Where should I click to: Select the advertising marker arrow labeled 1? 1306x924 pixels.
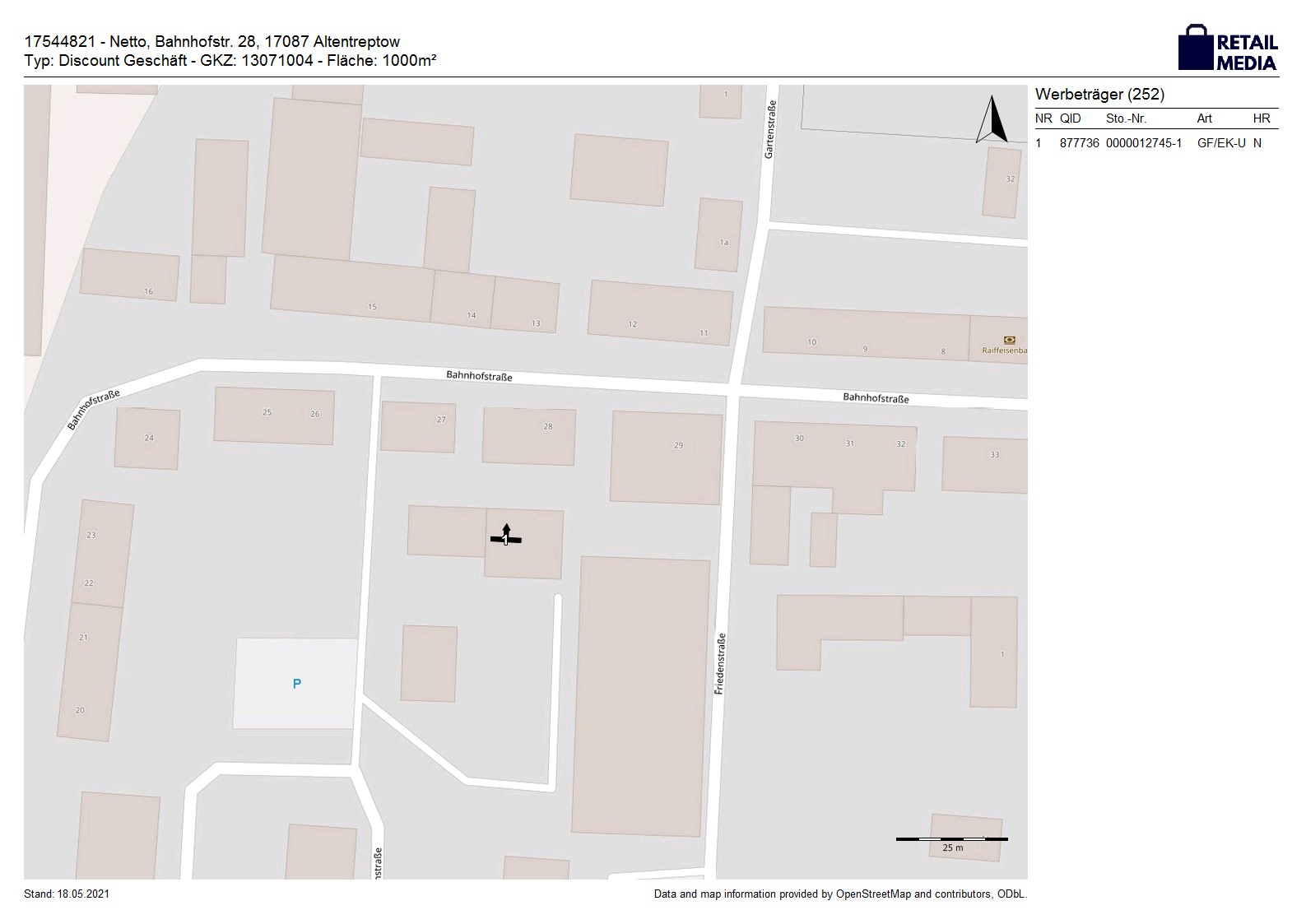[506, 536]
